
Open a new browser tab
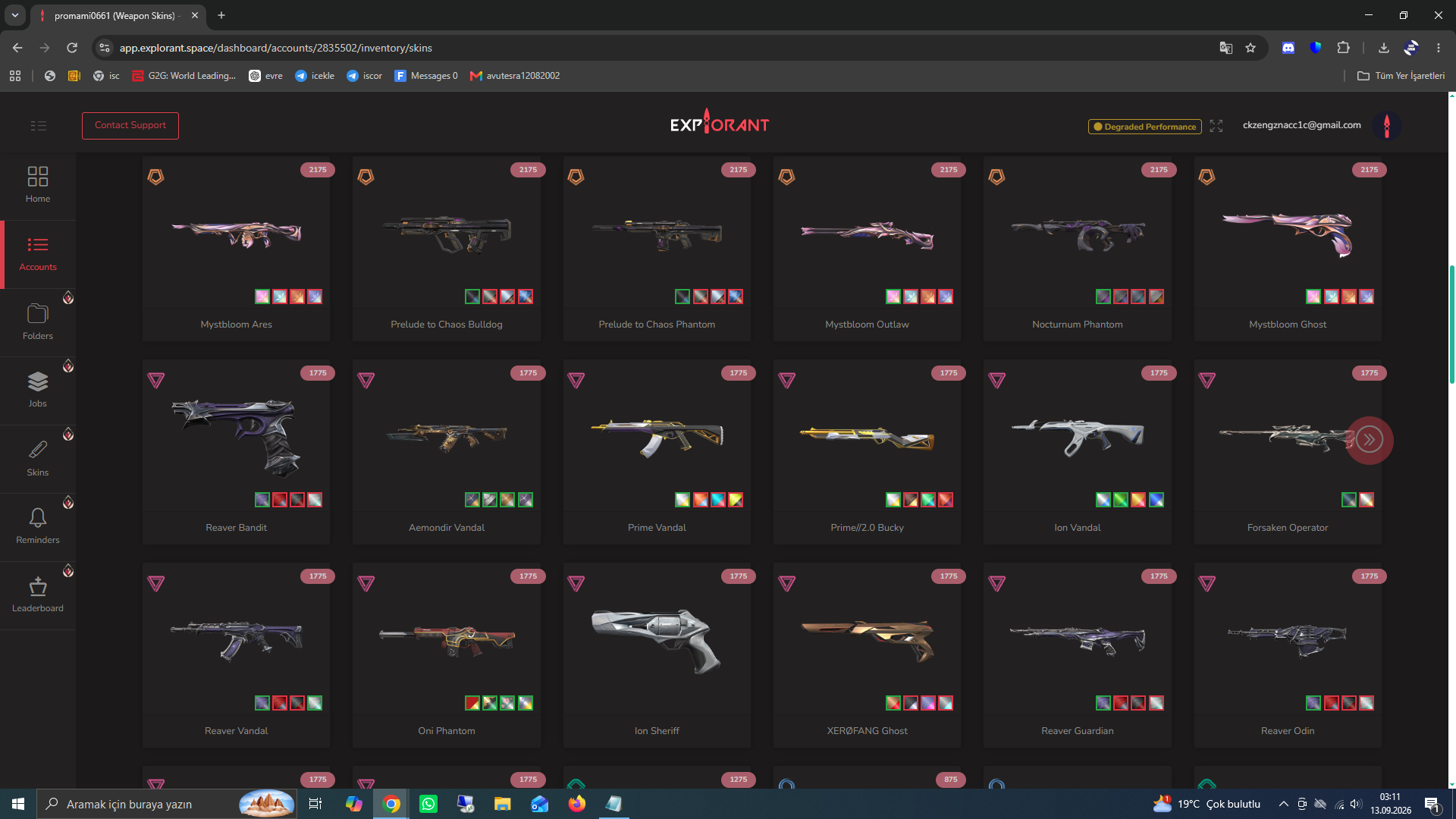tap(221, 15)
